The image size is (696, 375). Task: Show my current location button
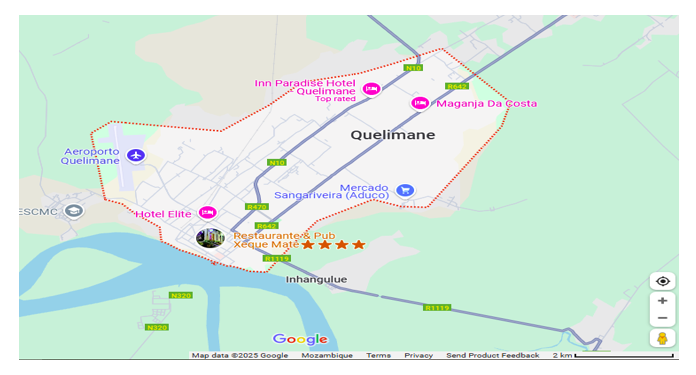pos(662,281)
